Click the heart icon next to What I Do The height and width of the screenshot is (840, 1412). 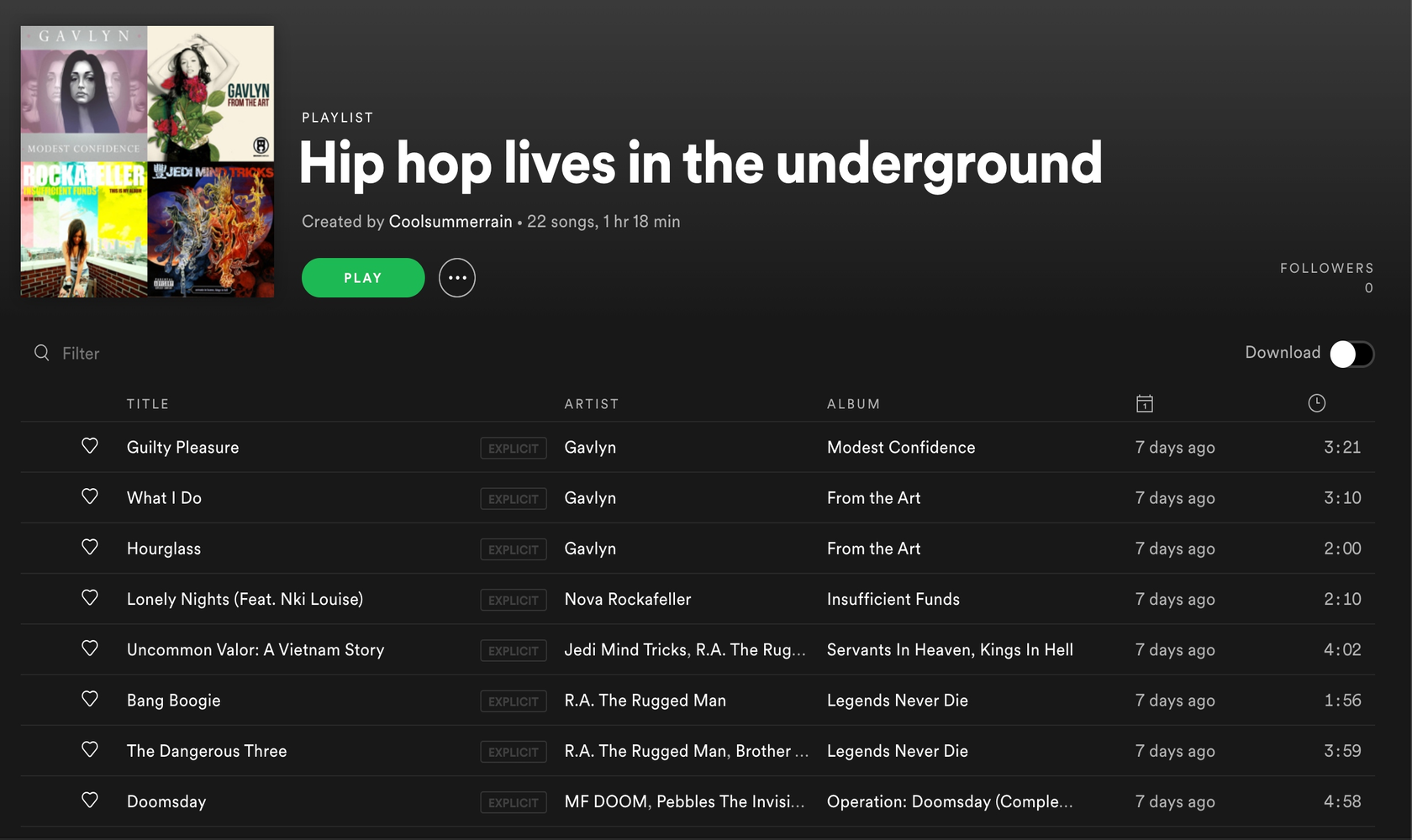pos(90,496)
